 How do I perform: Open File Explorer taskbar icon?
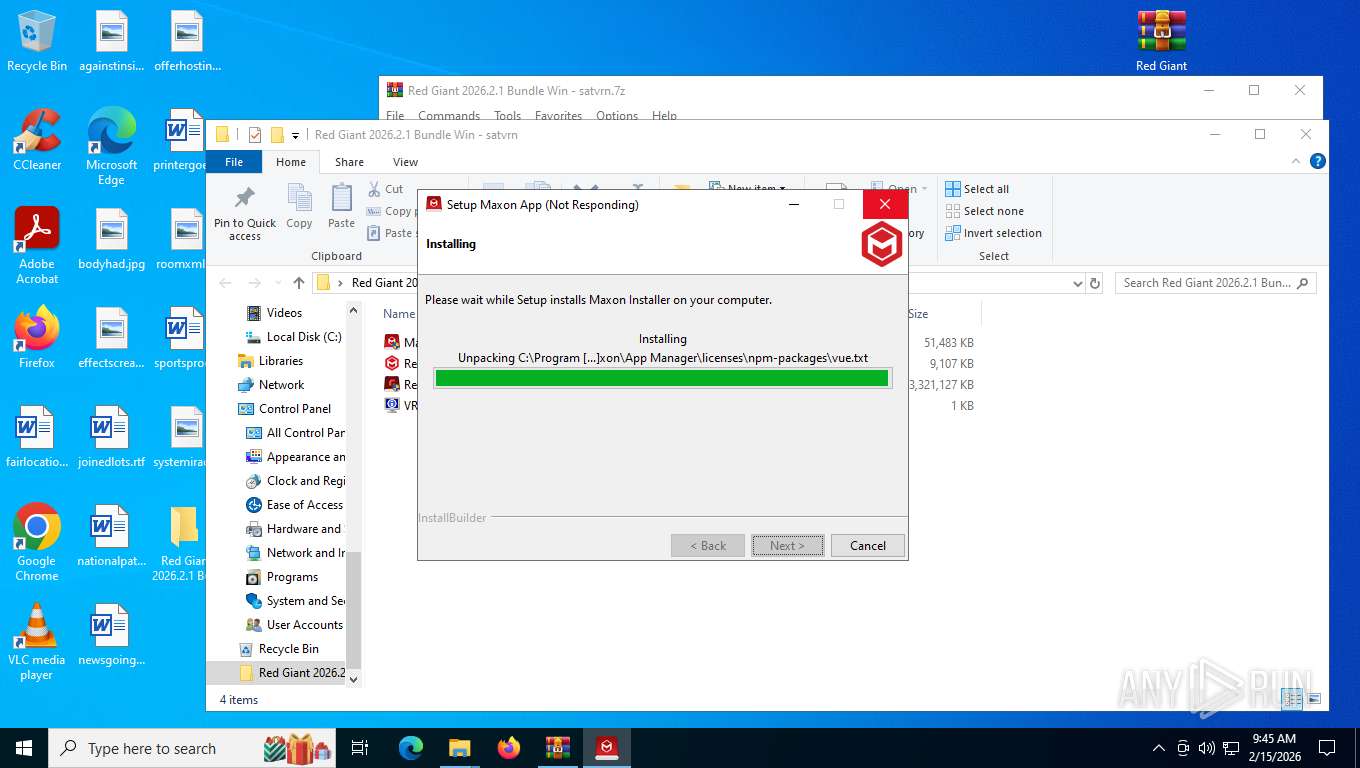click(x=459, y=748)
